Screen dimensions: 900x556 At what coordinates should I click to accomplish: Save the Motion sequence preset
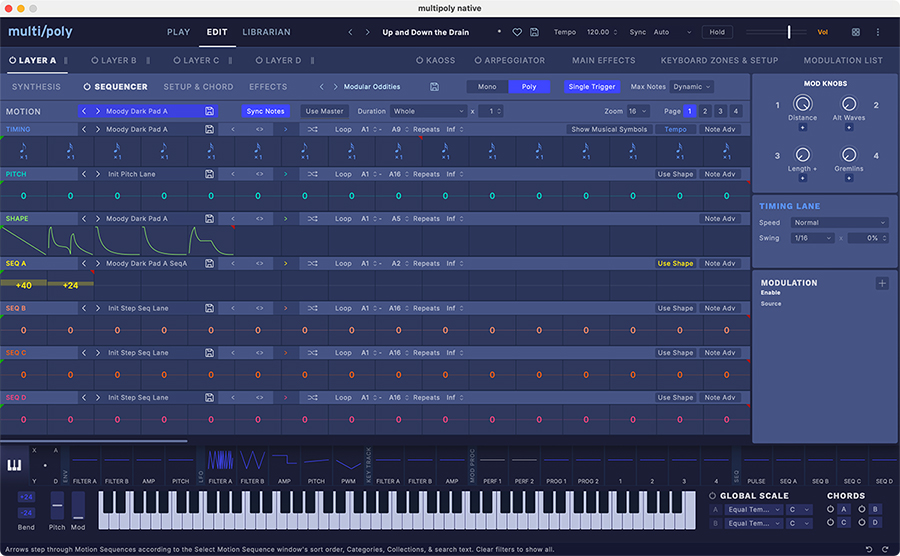[x=209, y=111]
